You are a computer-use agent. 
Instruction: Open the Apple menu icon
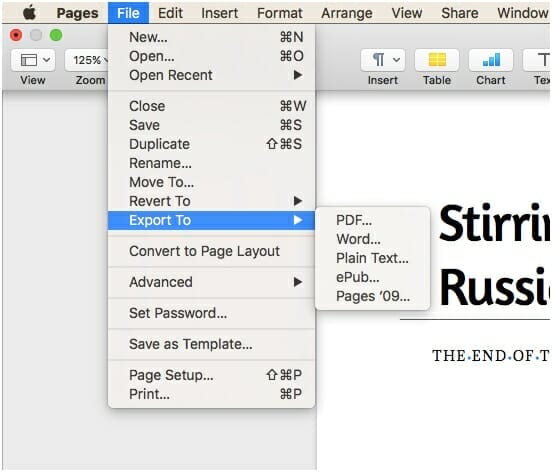30,13
